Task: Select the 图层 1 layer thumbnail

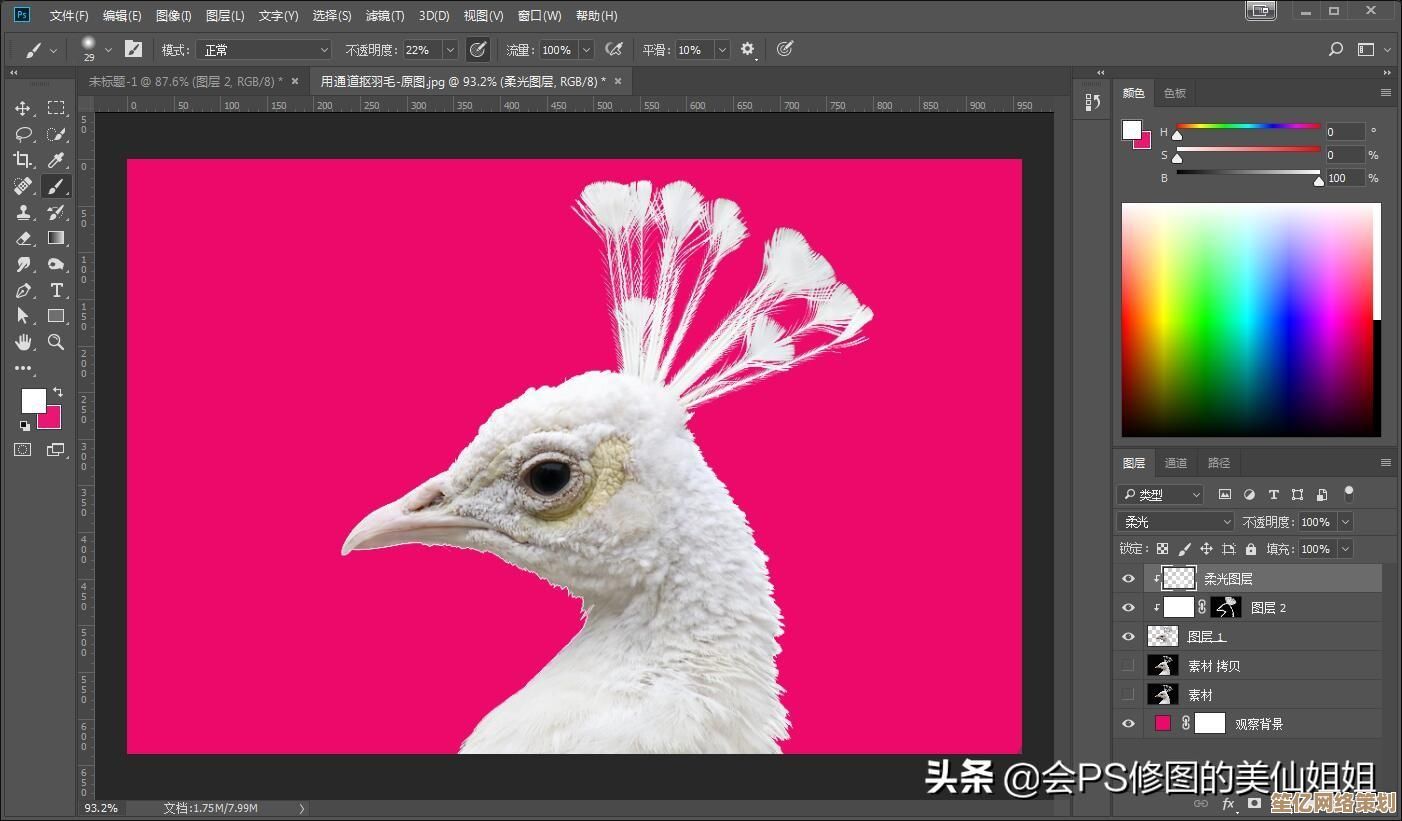Action: click(x=1163, y=636)
